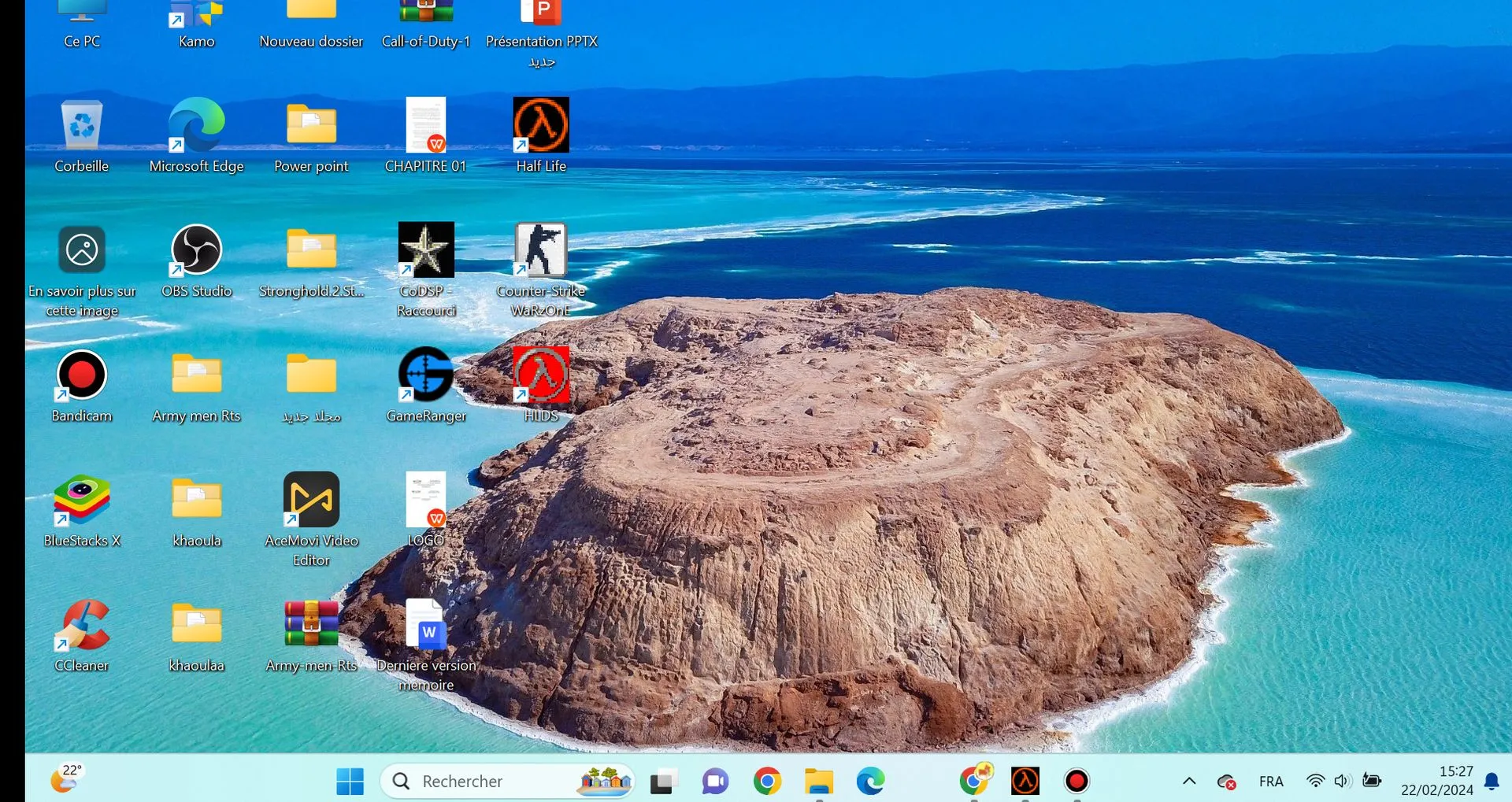Open the volume control in tray
1512x802 pixels.
1343,782
